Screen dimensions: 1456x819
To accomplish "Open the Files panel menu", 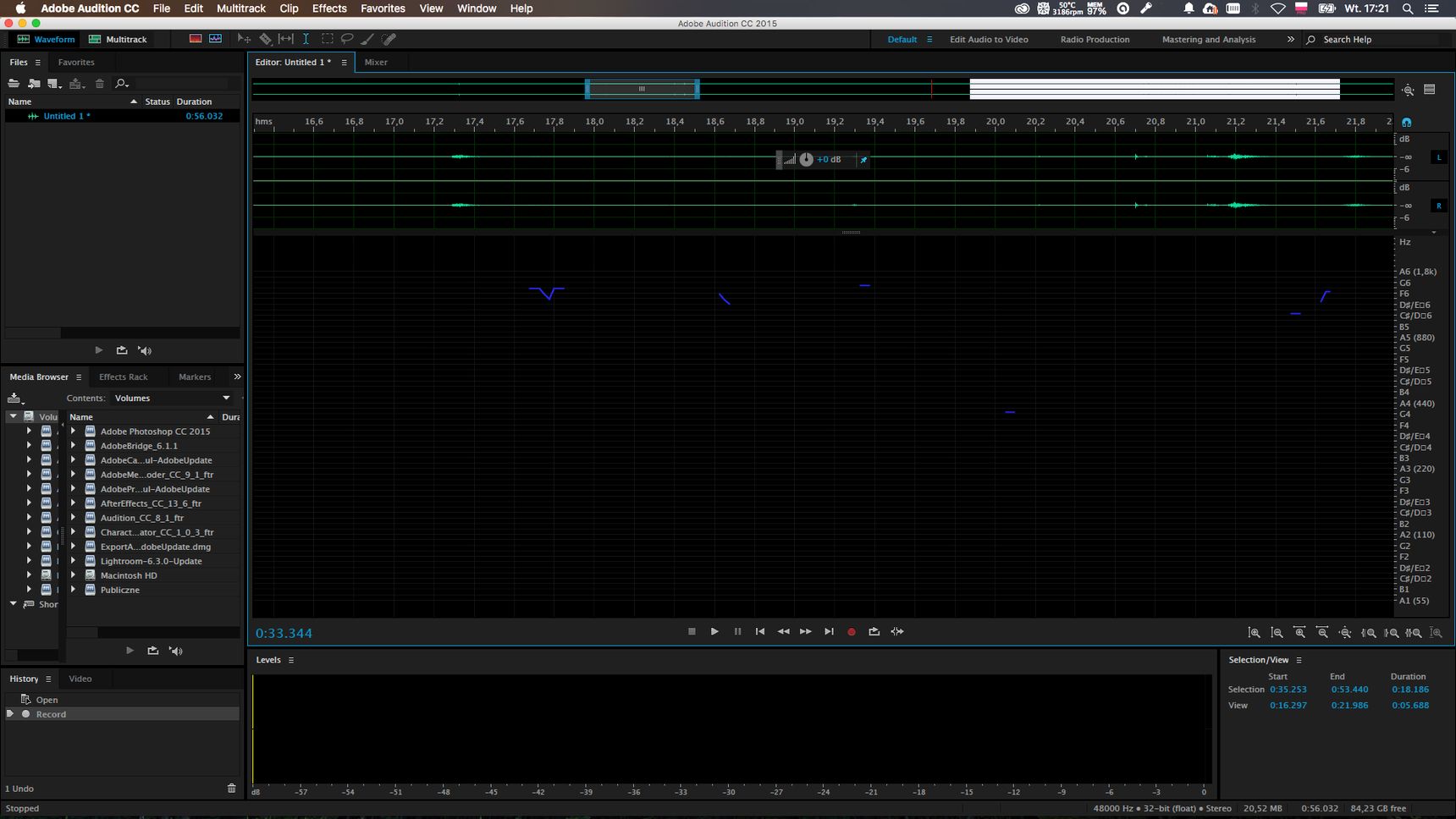I will 37,62.
